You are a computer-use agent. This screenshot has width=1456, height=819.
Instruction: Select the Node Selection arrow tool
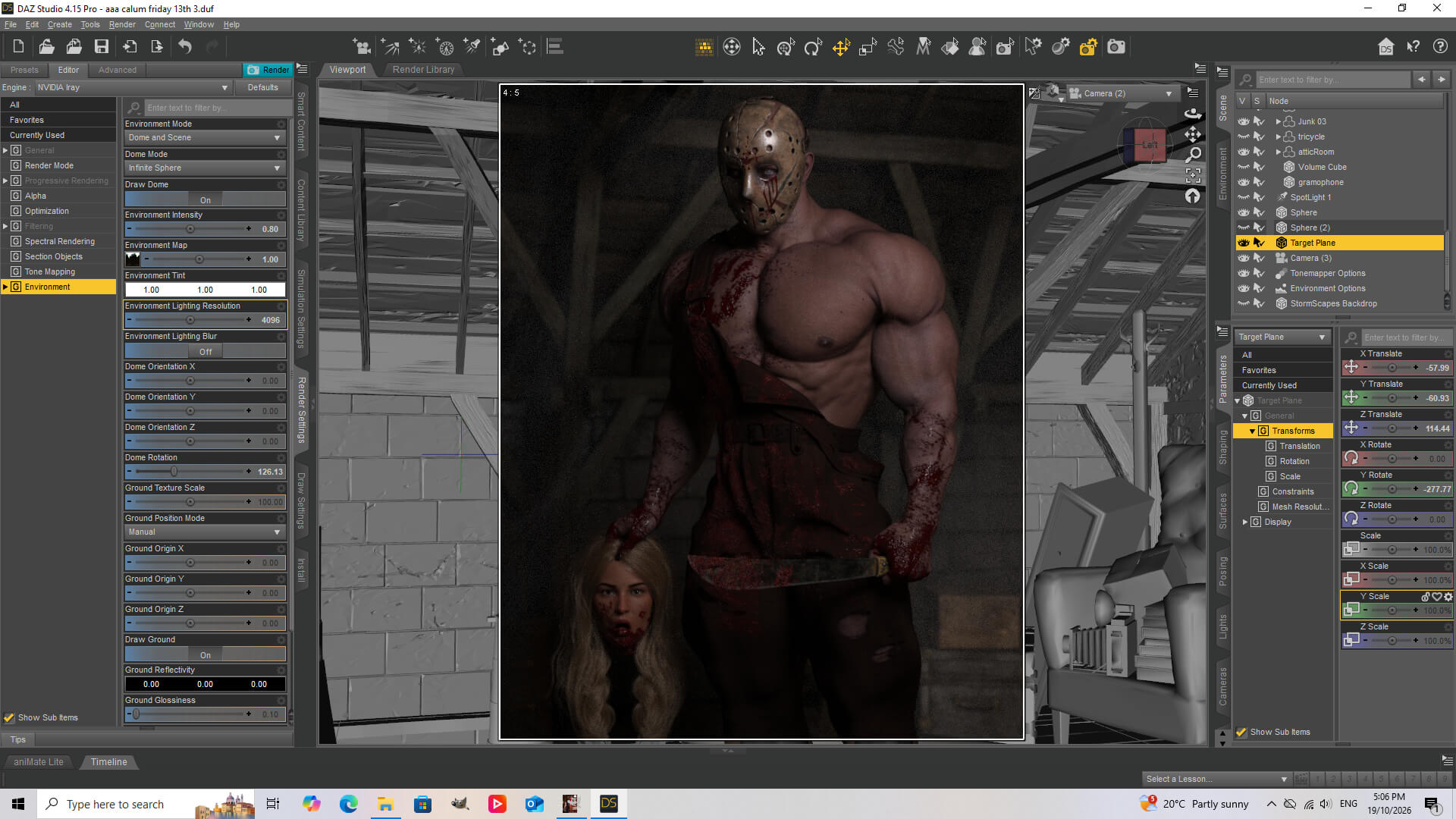click(758, 48)
